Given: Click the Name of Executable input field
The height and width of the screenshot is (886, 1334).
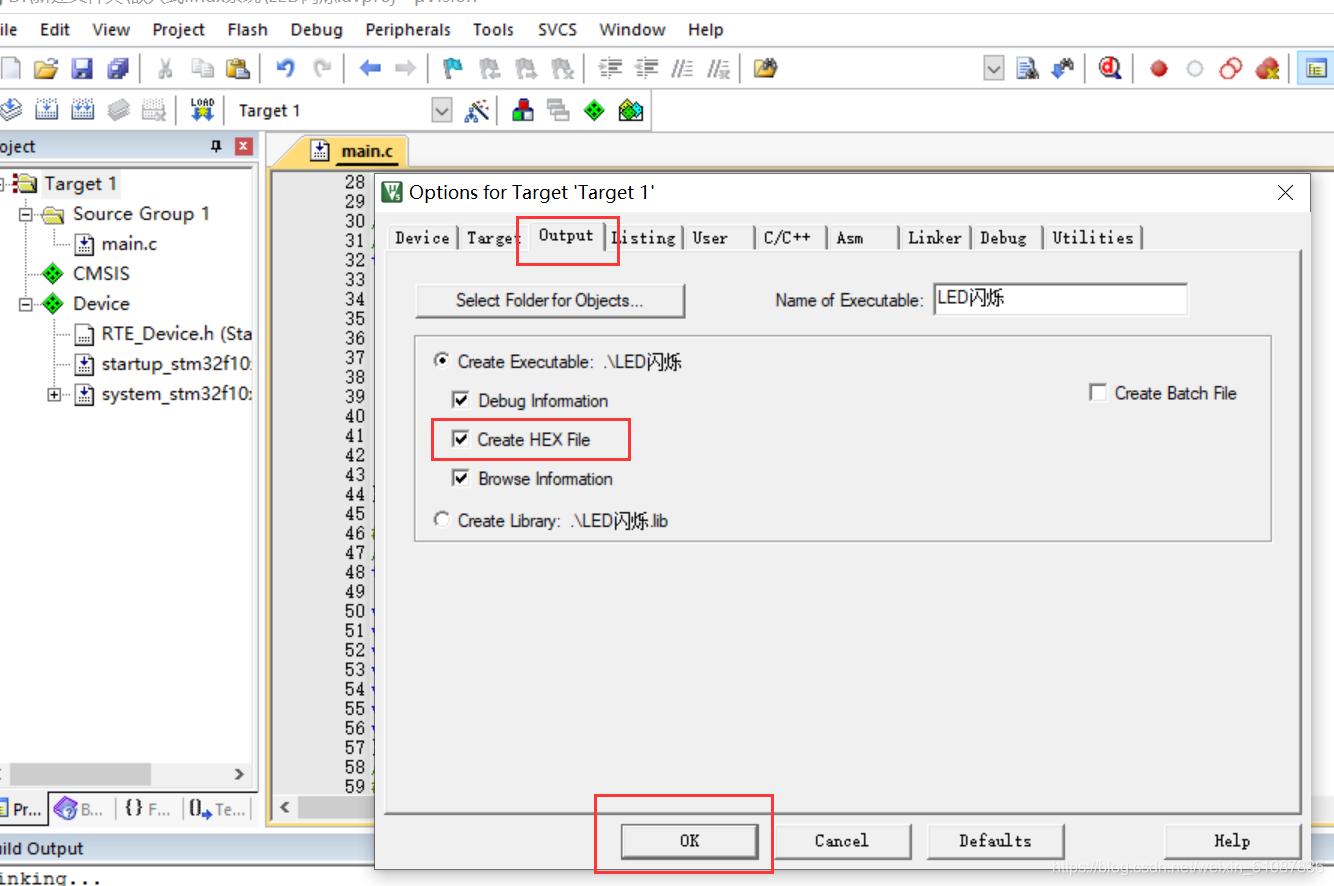Looking at the screenshot, I should pos(1060,299).
